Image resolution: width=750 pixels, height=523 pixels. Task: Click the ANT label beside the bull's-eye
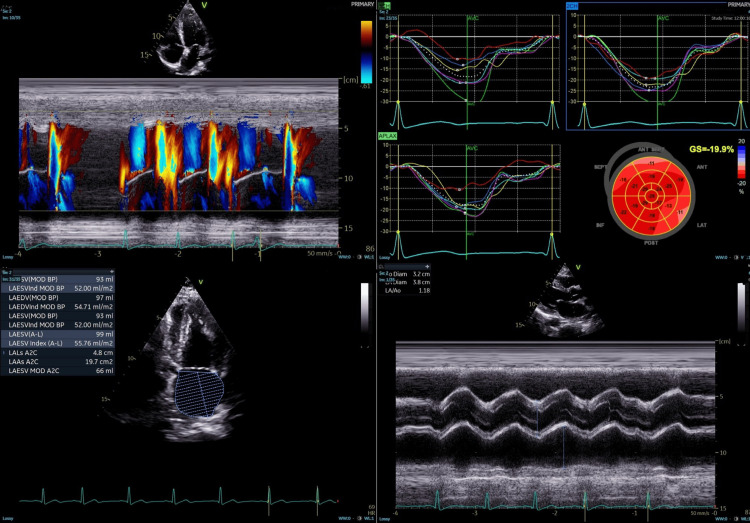coord(702,167)
